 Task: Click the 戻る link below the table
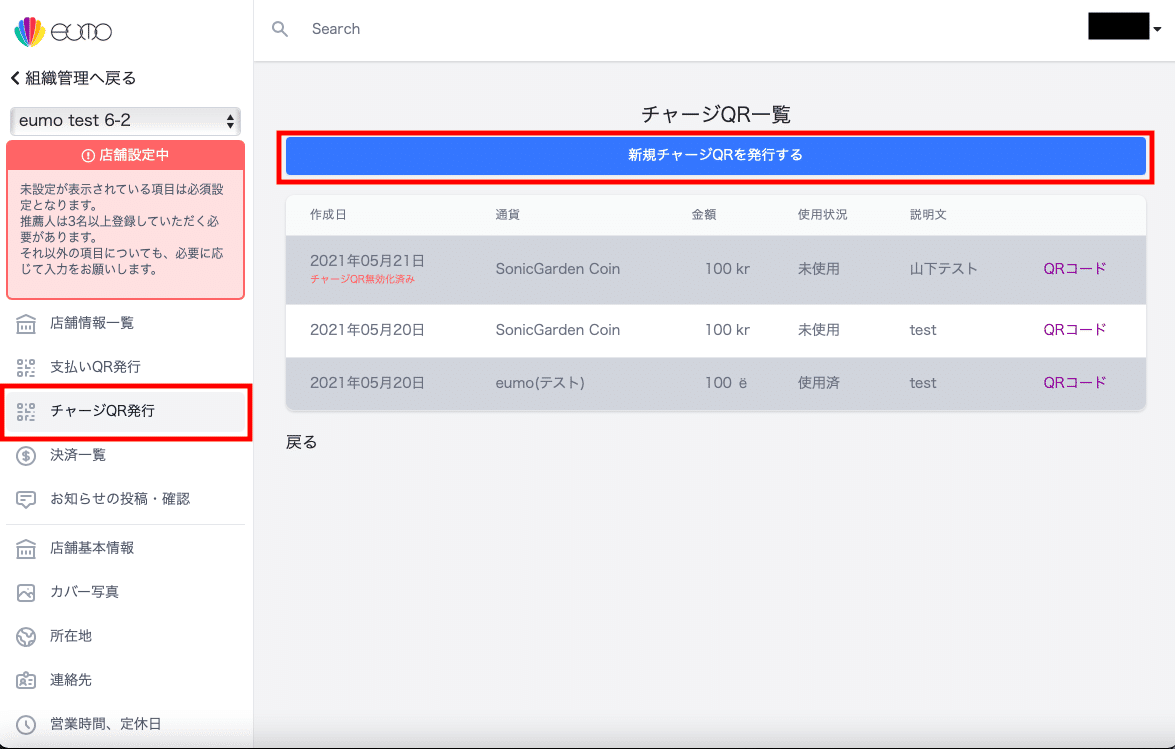pos(301,443)
